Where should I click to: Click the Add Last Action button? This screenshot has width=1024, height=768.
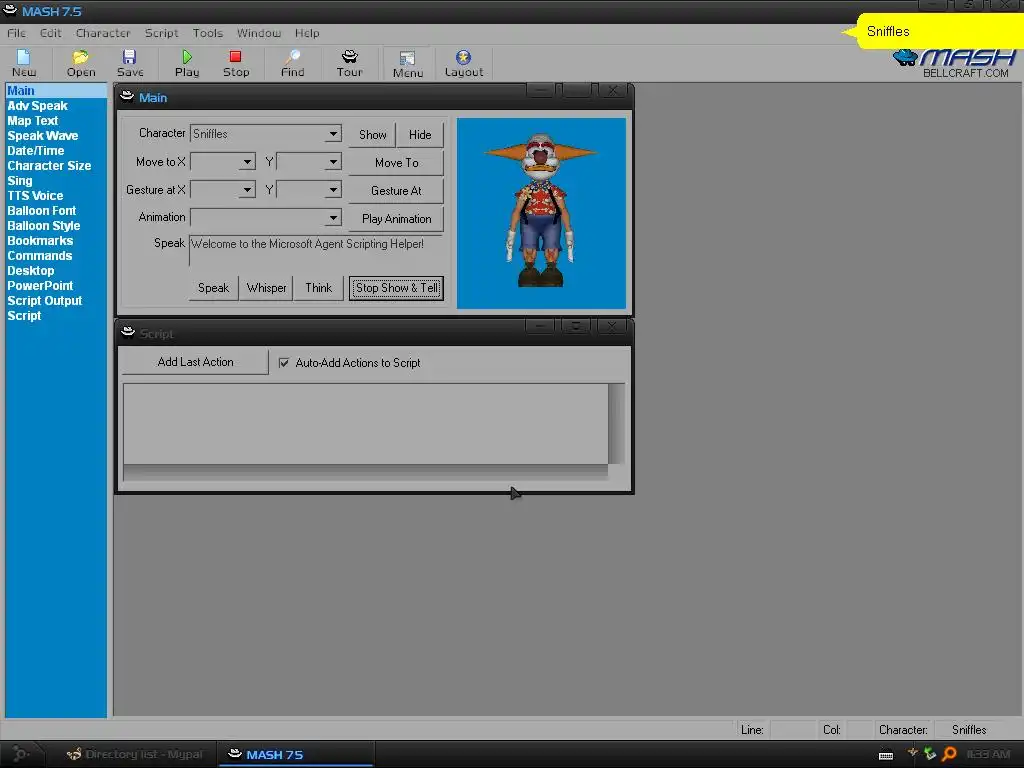pyautogui.click(x=195, y=362)
